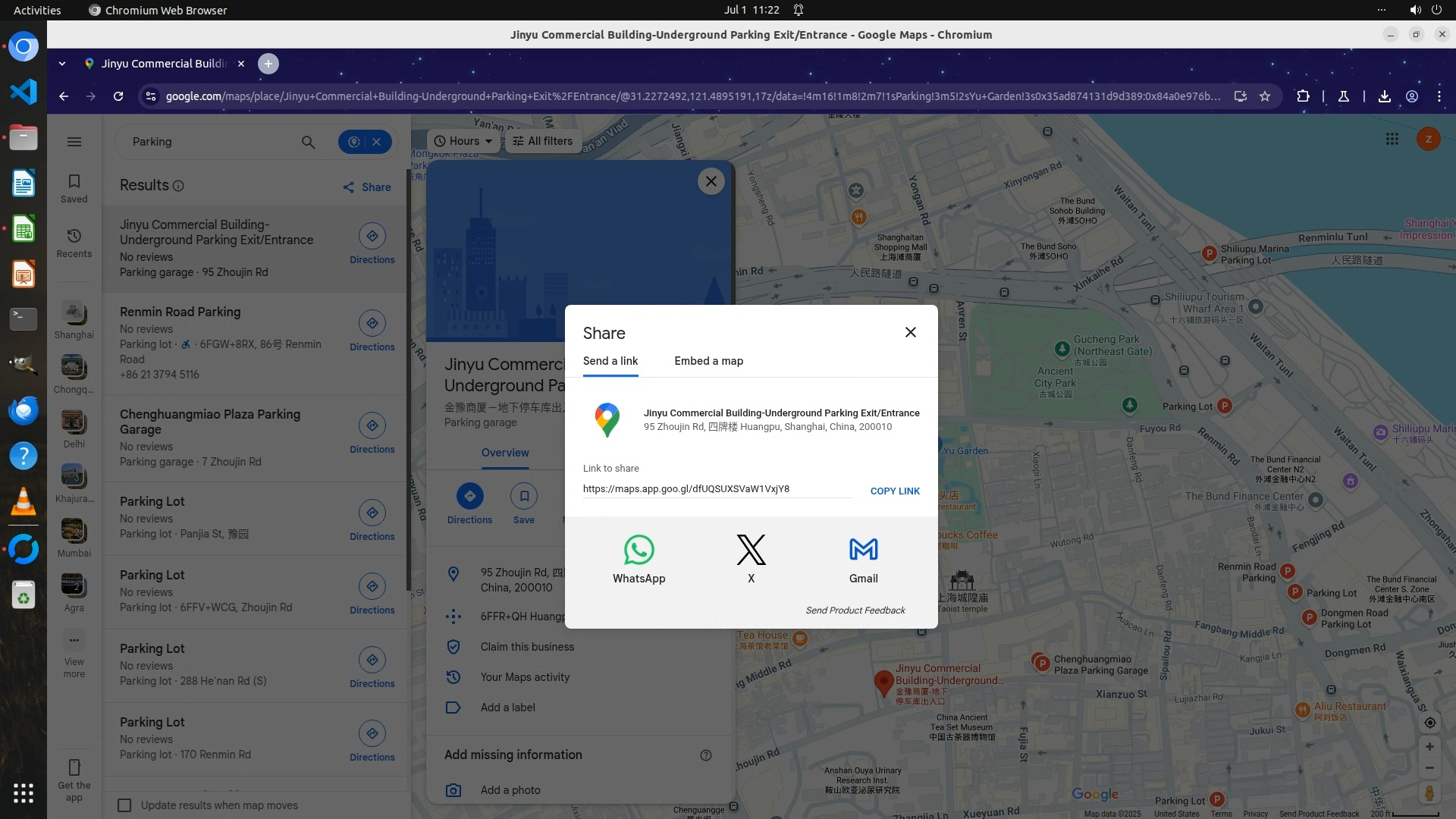The width and height of the screenshot is (1456, 819).
Task: Open Recents in sidebar
Action: tap(74, 243)
